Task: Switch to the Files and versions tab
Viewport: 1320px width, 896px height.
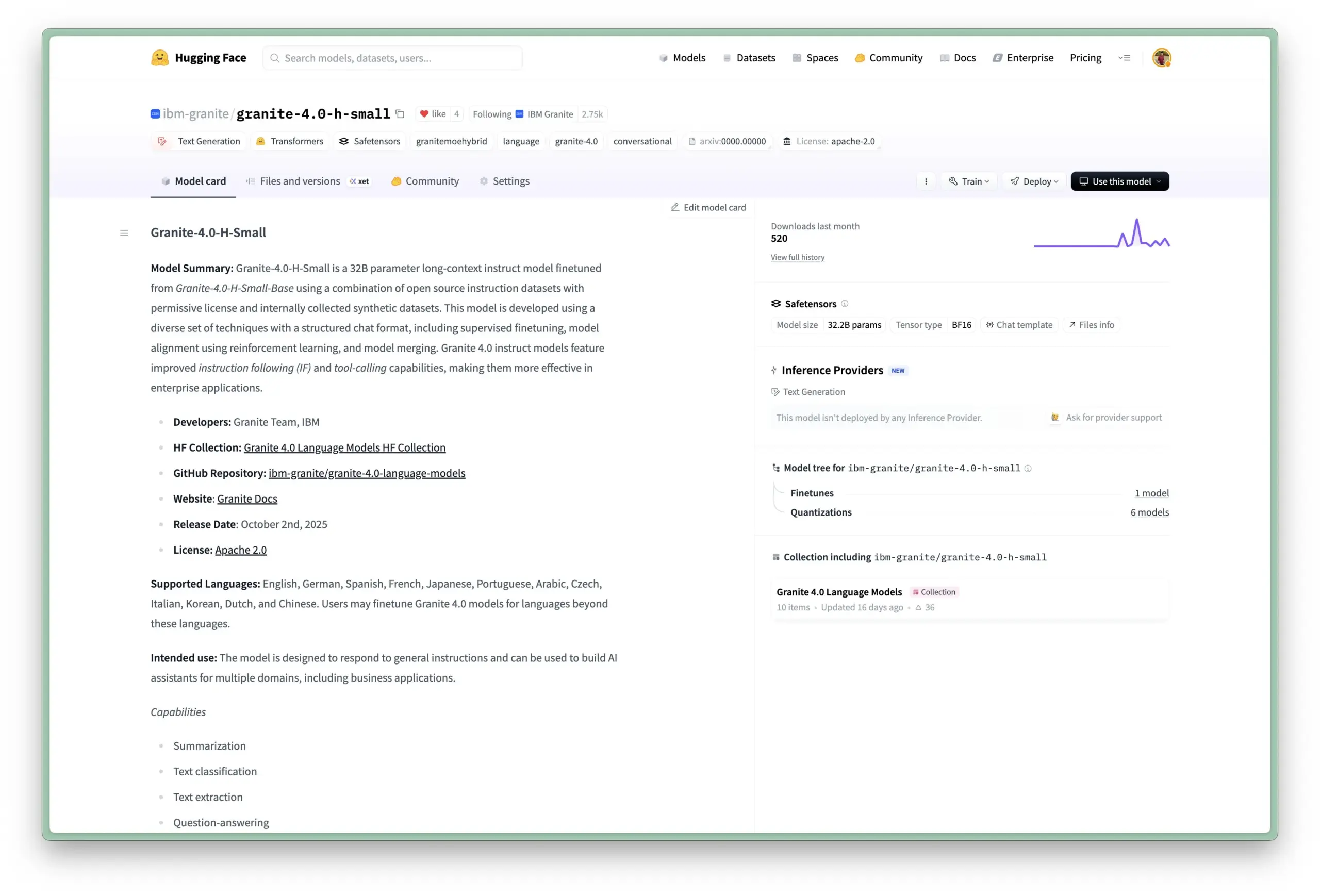Action: click(300, 181)
